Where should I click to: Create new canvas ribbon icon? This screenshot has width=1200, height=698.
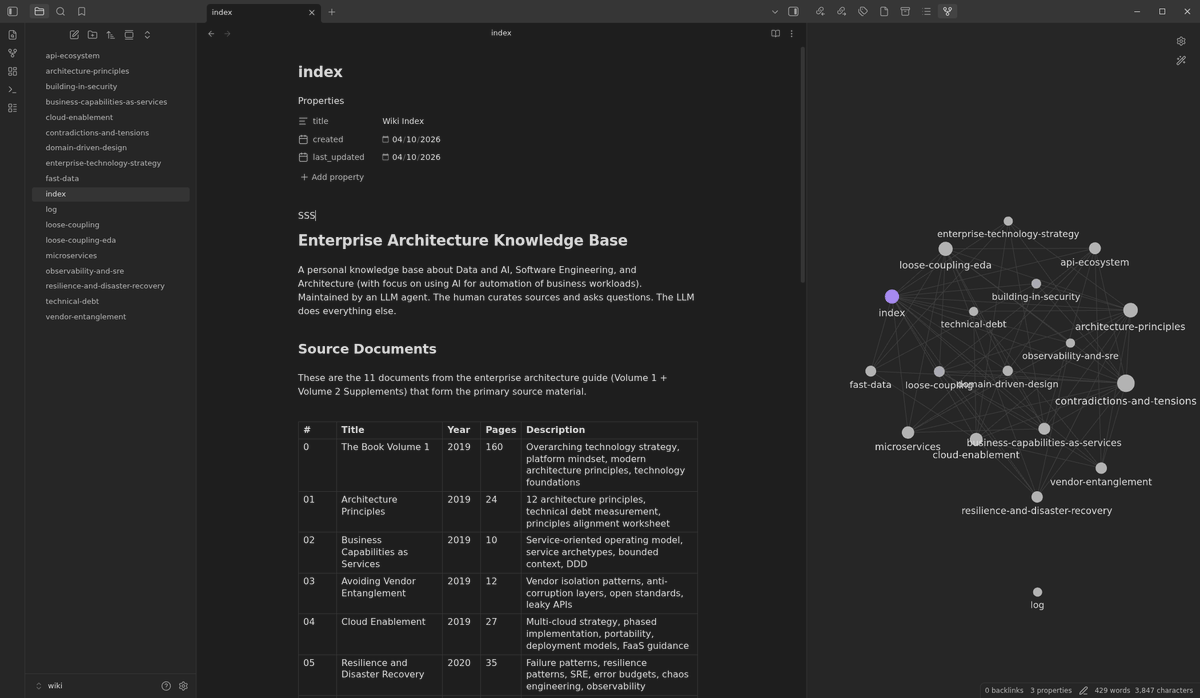(12, 71)
